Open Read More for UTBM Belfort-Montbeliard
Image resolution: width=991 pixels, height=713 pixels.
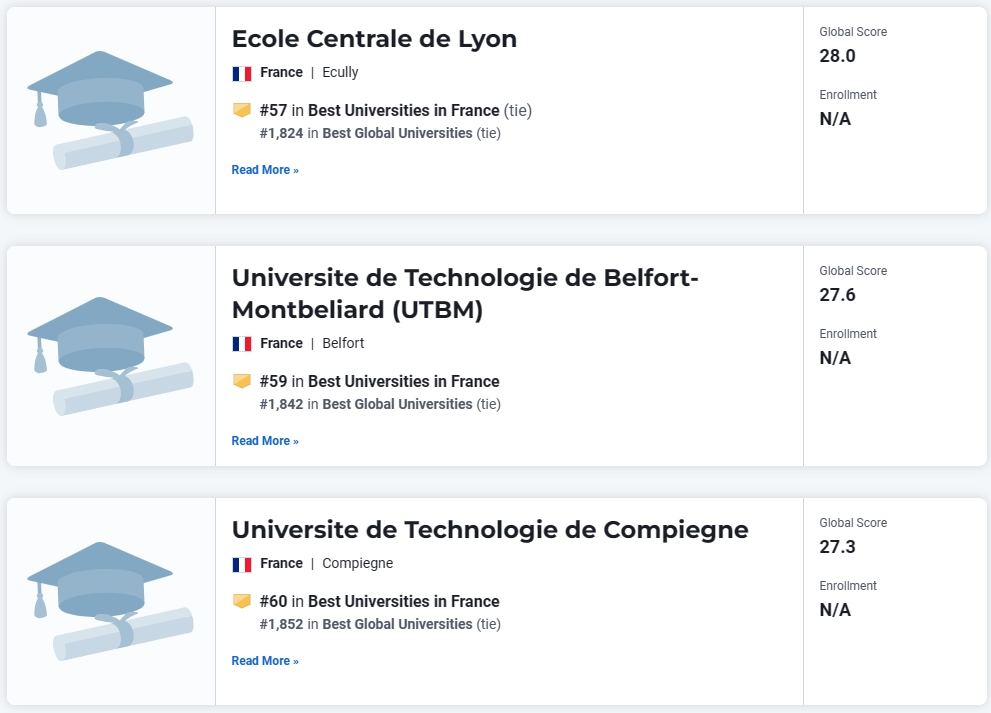[x=265, y=441]
